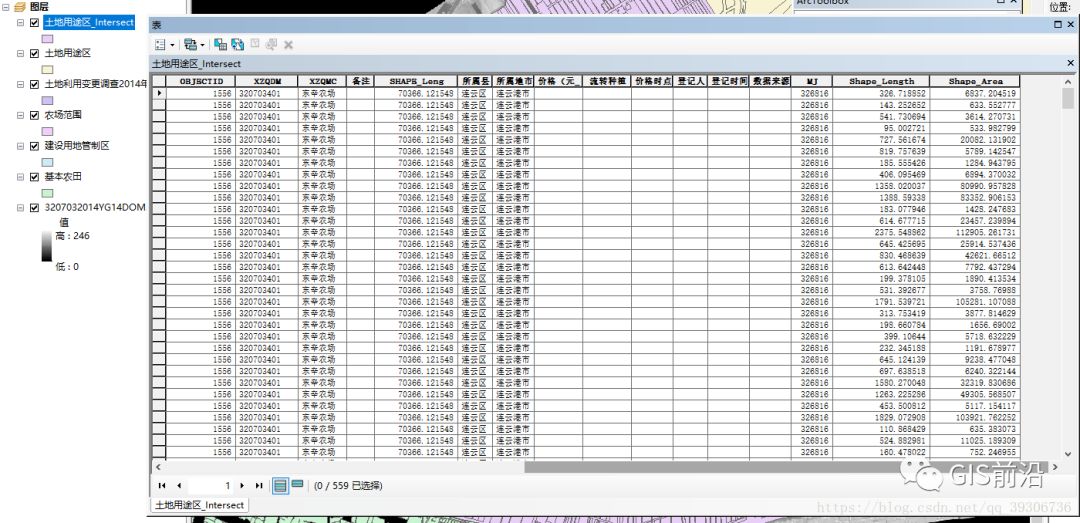Screen dimensions: 1080x523
Task: Open the Table Options menu icon
Action: pos(160,44)
